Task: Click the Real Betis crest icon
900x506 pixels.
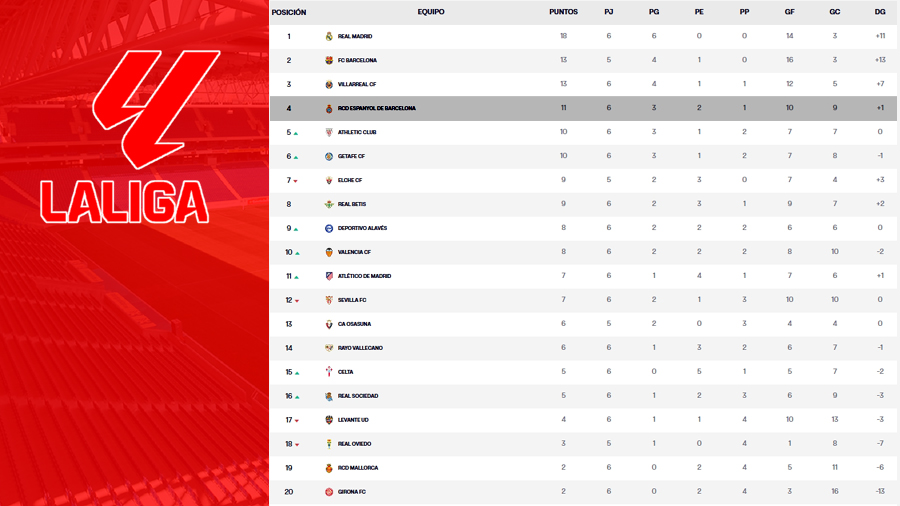Action: (x=329, y=204)
